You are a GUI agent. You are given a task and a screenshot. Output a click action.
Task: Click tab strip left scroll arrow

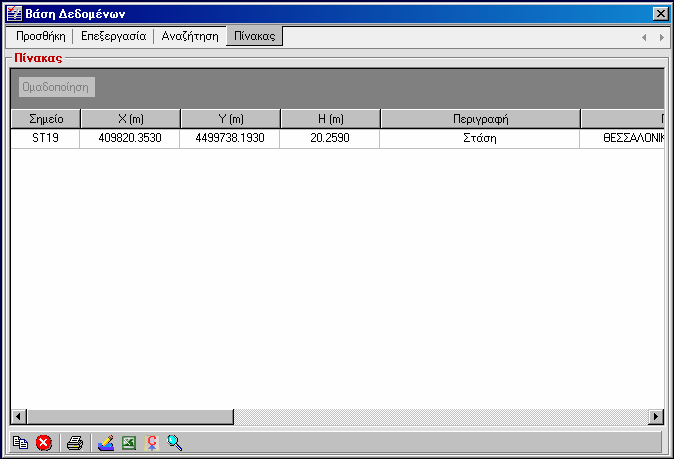pyautogui.click(x=644, y=37)
